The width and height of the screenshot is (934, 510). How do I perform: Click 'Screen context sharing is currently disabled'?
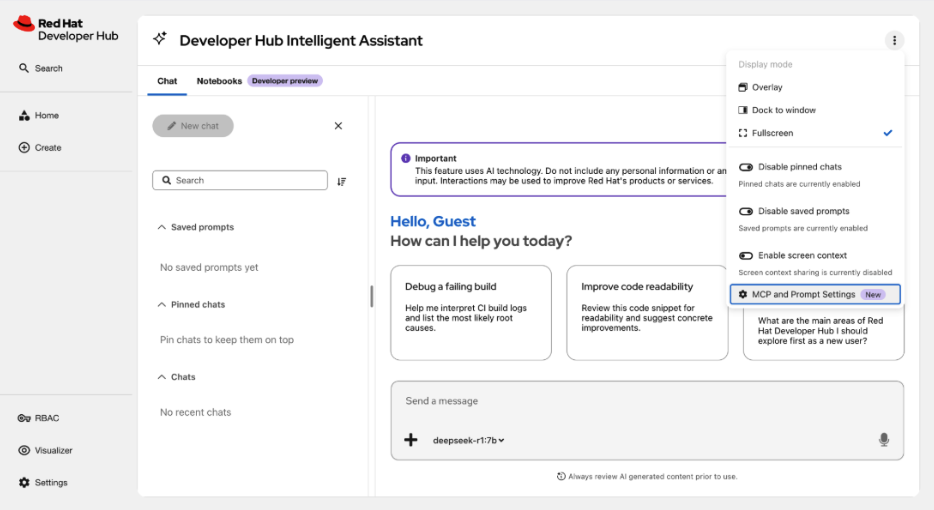click(x=815, y=272)
